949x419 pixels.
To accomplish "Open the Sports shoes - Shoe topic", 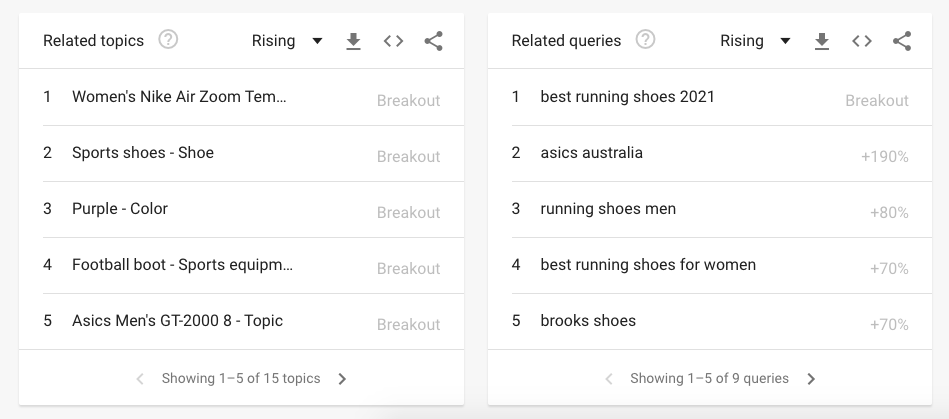I will click(x=143, y=153).
